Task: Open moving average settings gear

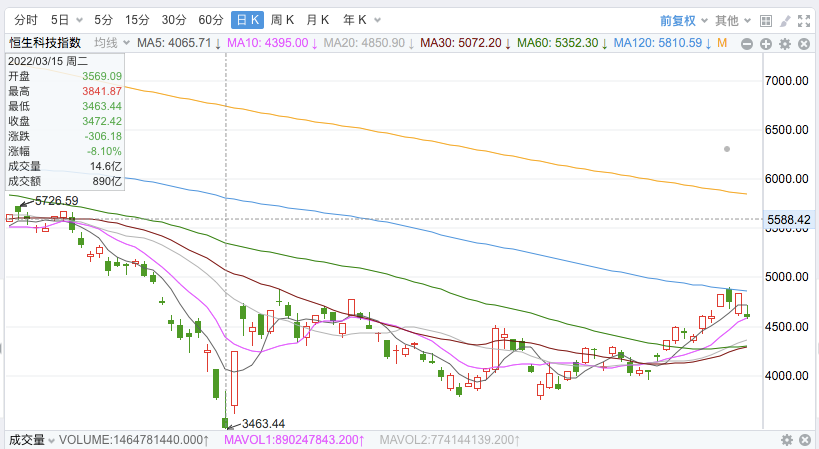Action: (785, 44)
